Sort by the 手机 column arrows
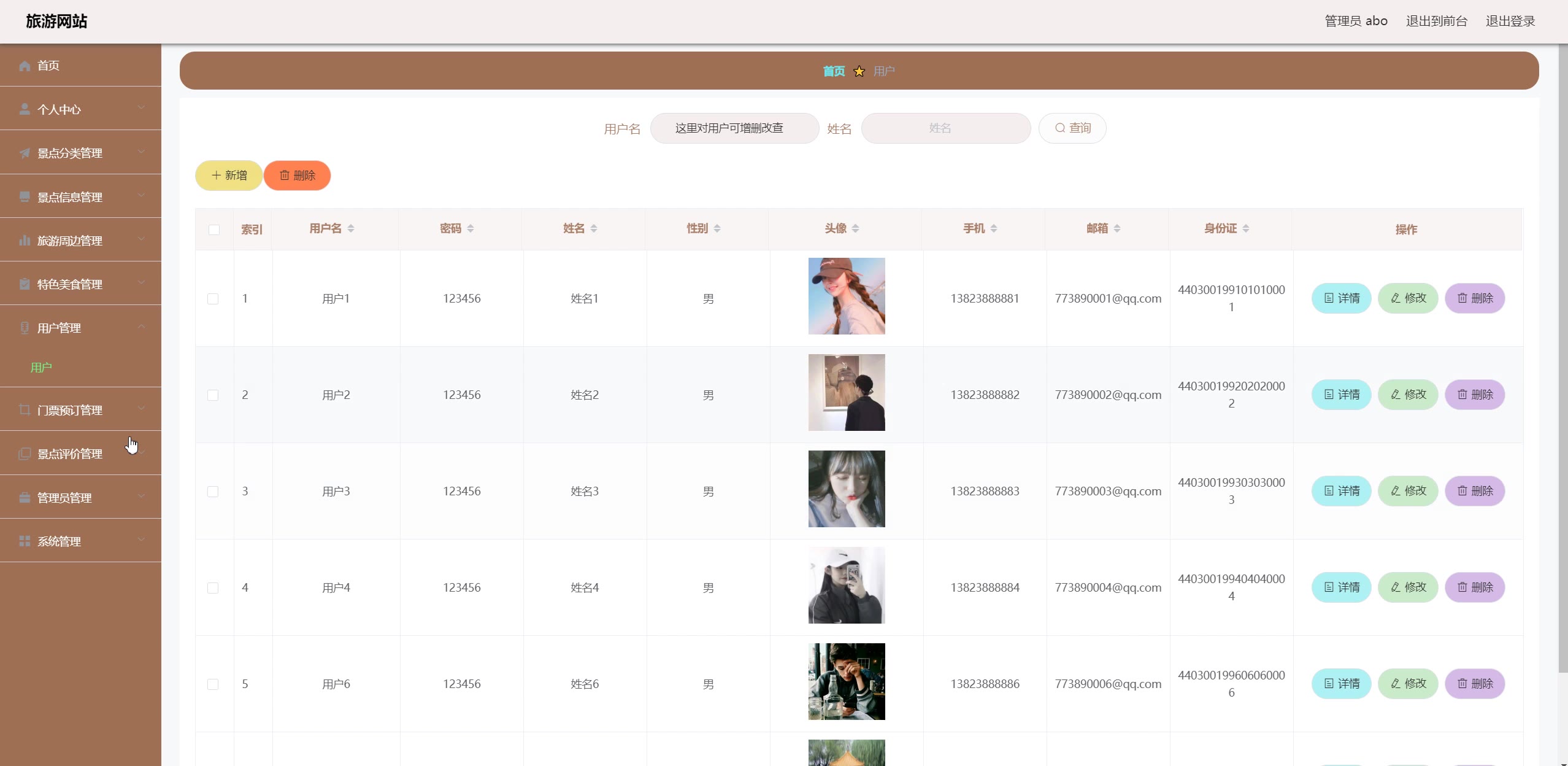This screenshot has height=766, width=1568. click(994, 228)
